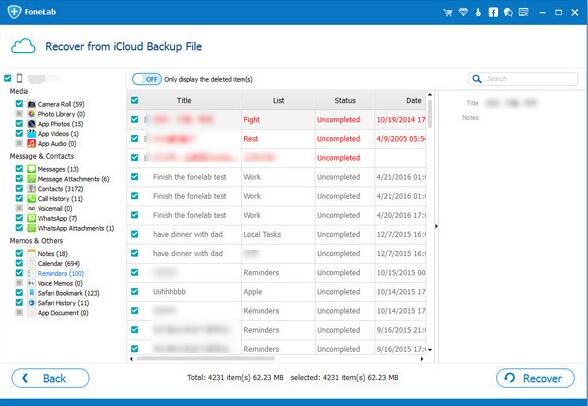Click the table scroll down arrow

point(430,350)
